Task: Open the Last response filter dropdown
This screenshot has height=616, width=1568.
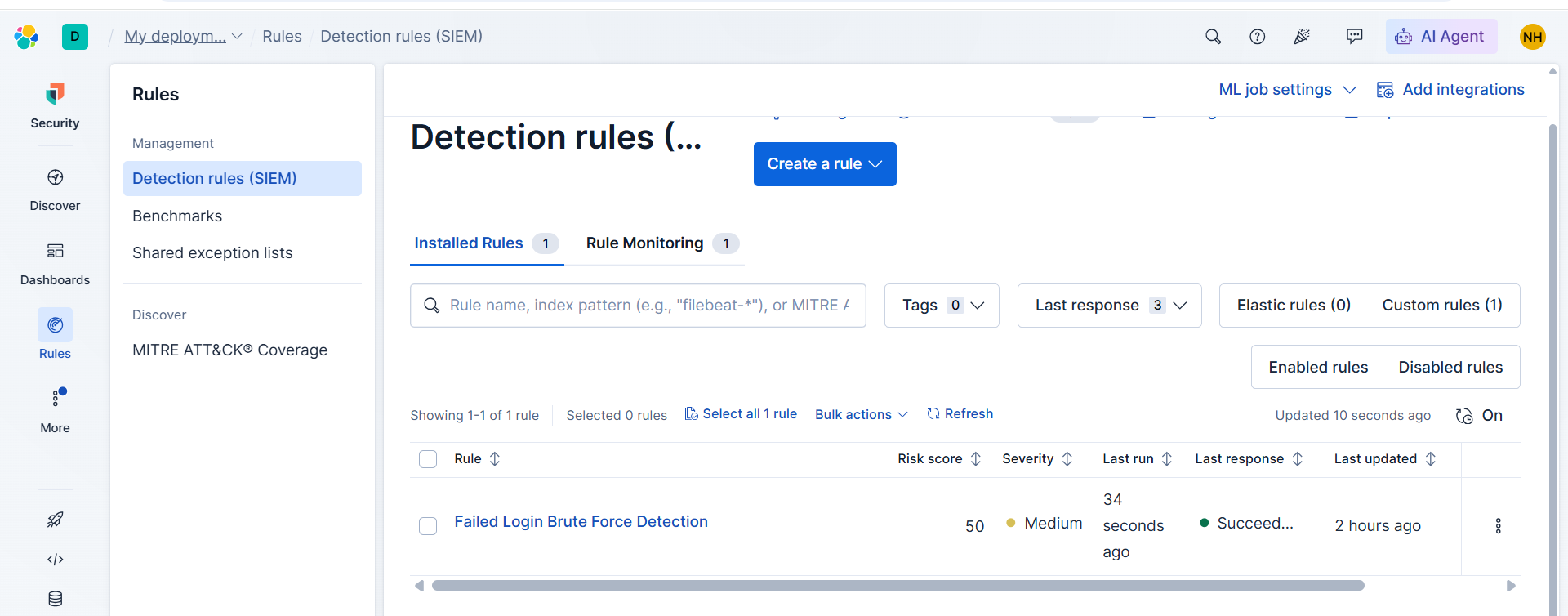Action: coord(1109,306)
